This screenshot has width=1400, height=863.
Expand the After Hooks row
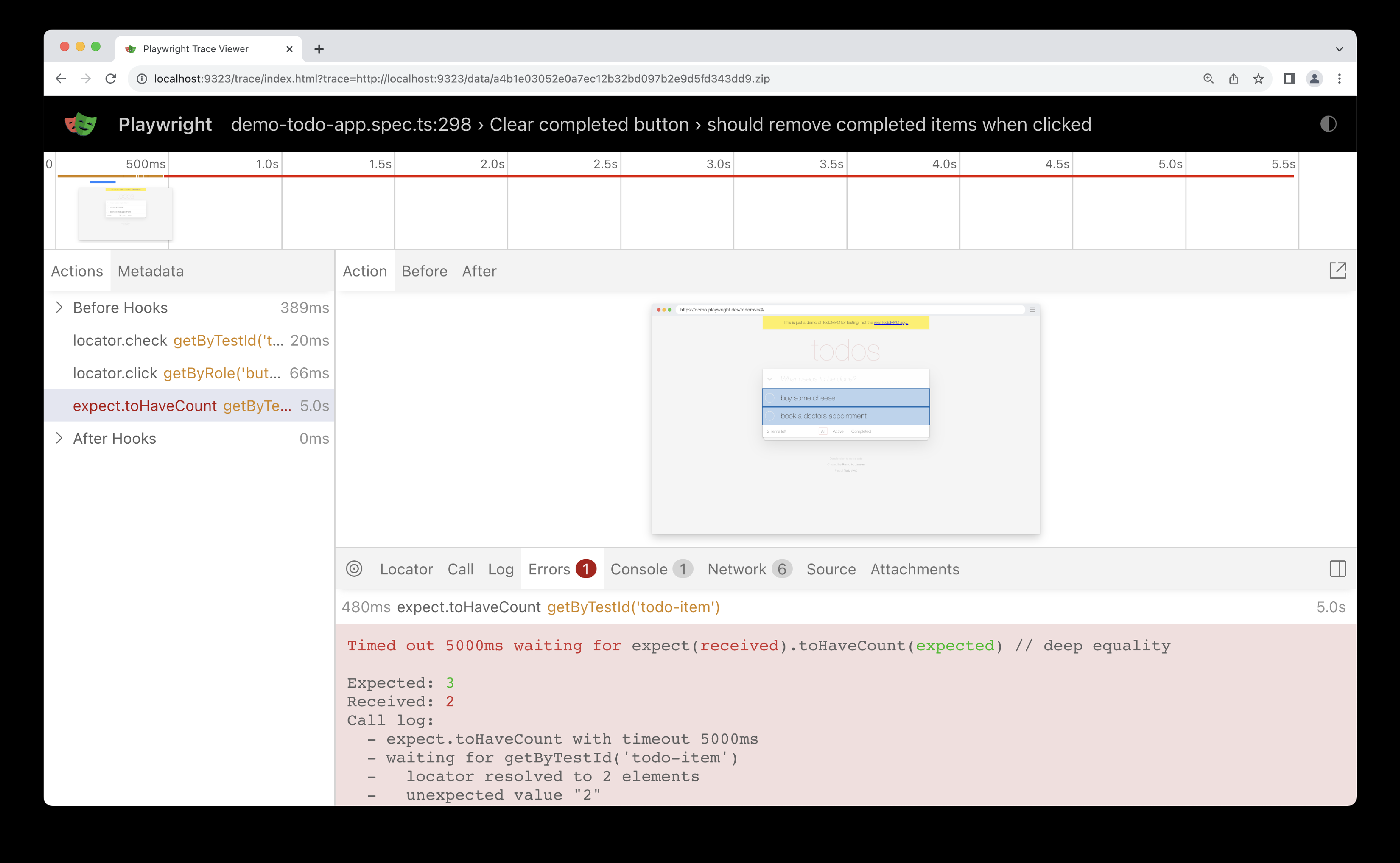59,438
